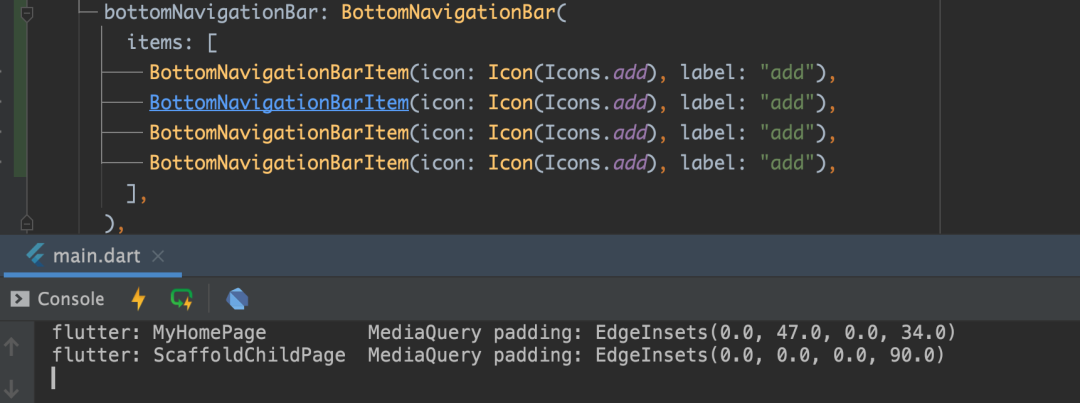
Task: Close the main.dart run tab
Action: 158,257
